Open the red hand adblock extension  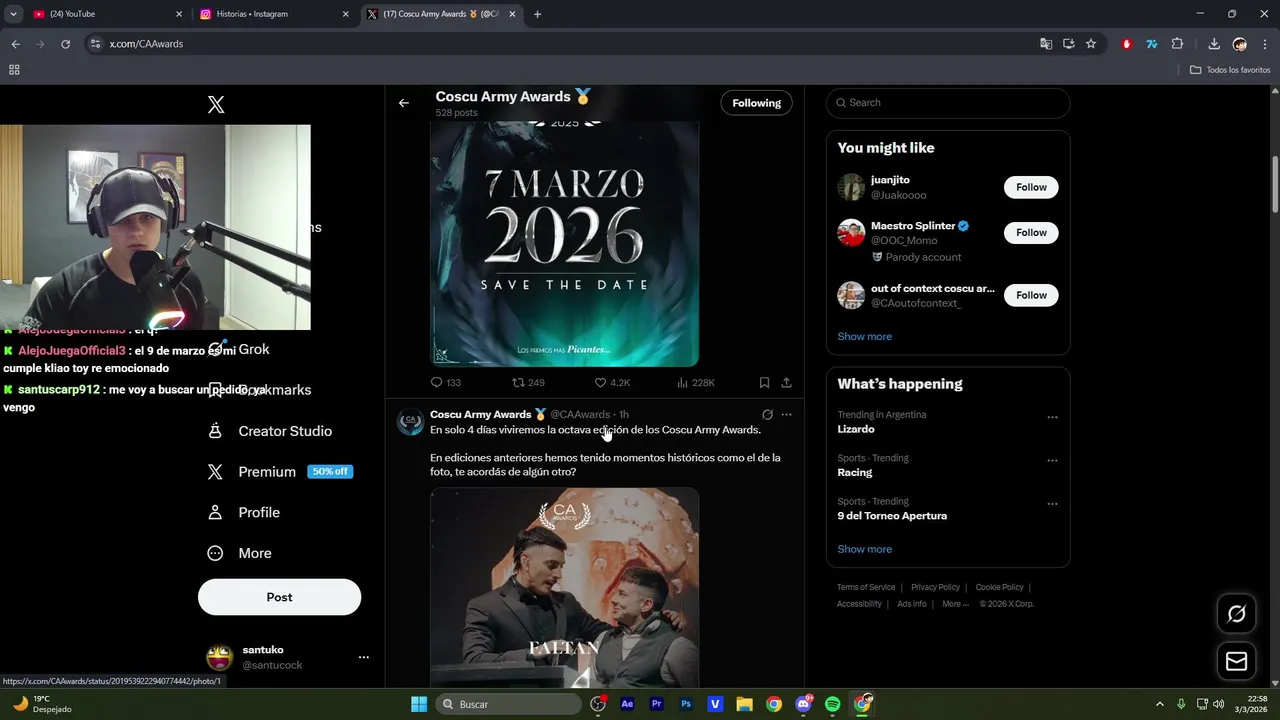(1127, 44)
